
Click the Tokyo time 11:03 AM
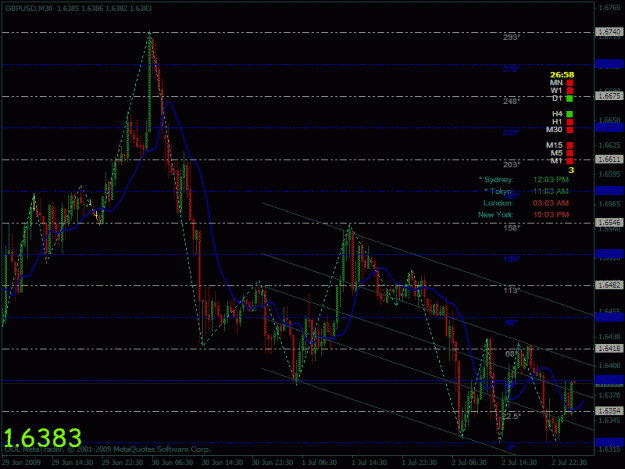pyautogui.click(x=551, y=191)
